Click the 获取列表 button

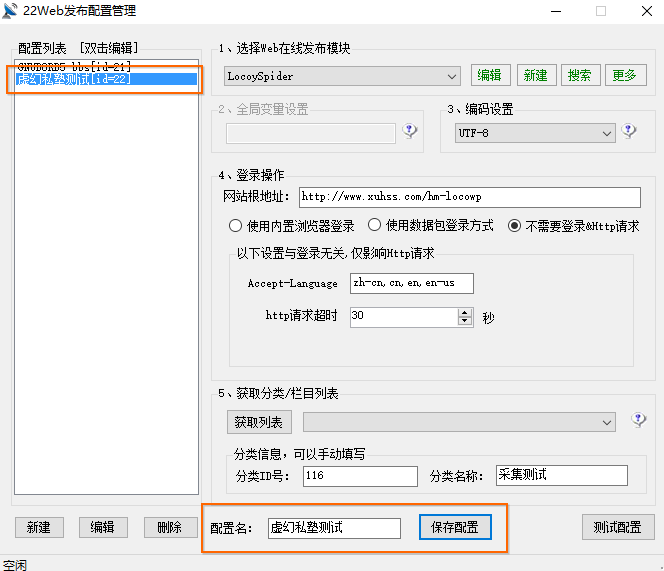coord(259,423)
